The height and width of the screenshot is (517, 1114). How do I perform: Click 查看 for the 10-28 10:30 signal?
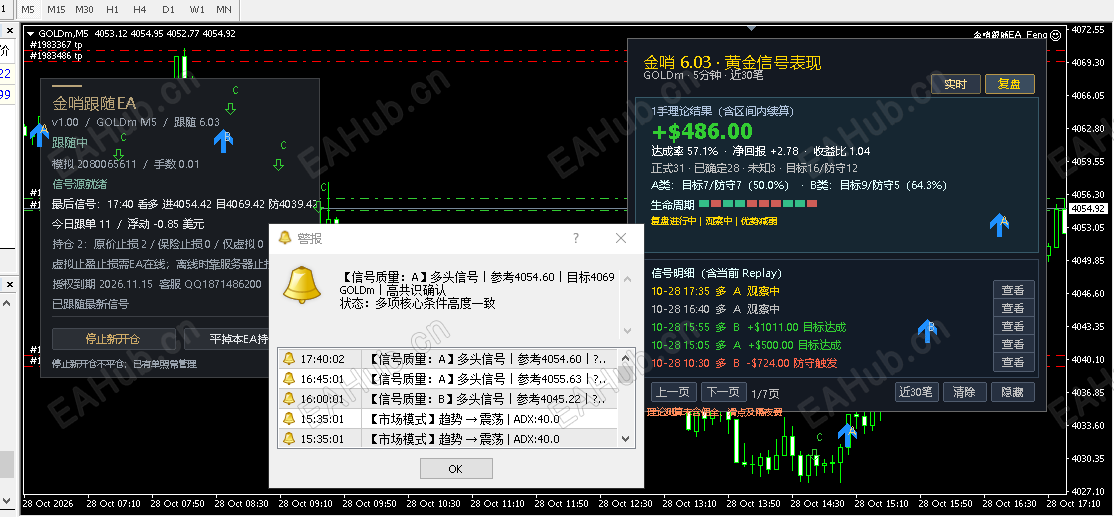coord(1013,362)
